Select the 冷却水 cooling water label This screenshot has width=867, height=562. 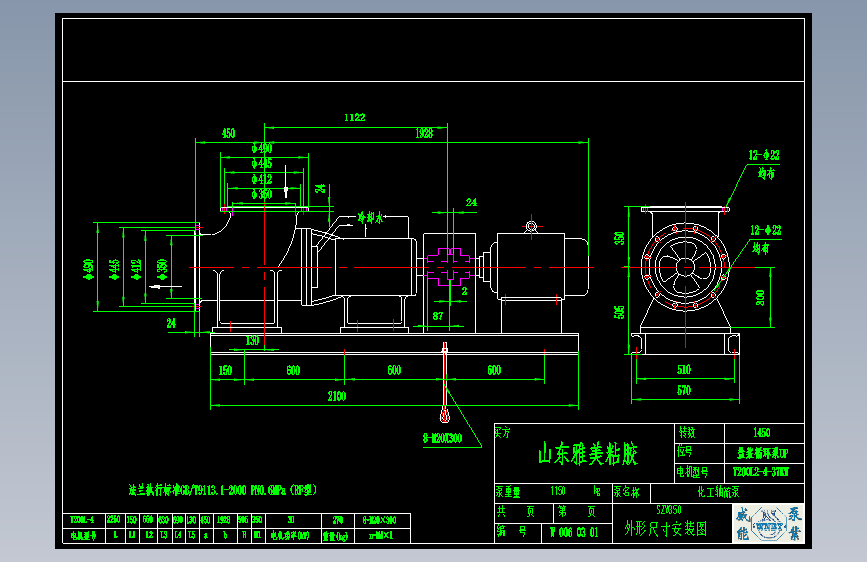370,218
